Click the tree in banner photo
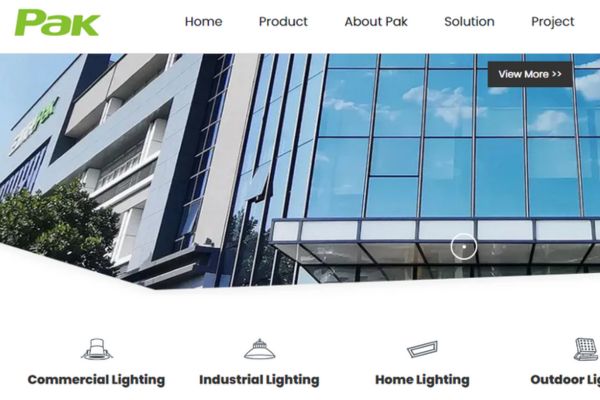The image size is (600, 400). (x=57, y=226)
